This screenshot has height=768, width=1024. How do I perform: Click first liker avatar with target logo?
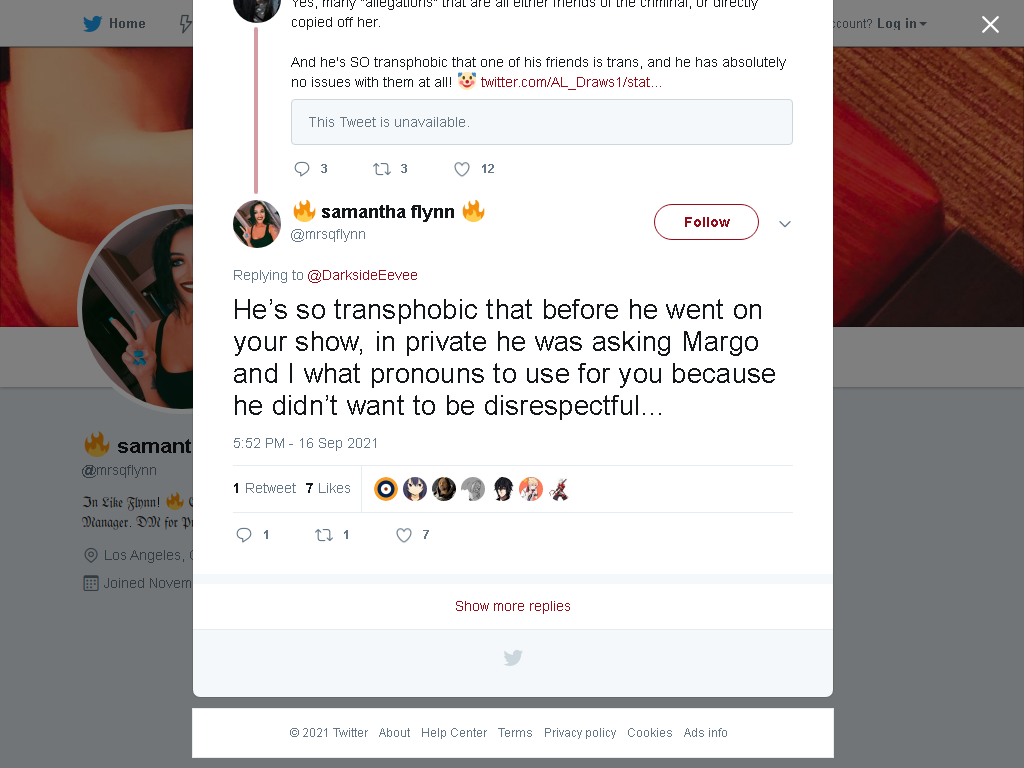[386, 488]
